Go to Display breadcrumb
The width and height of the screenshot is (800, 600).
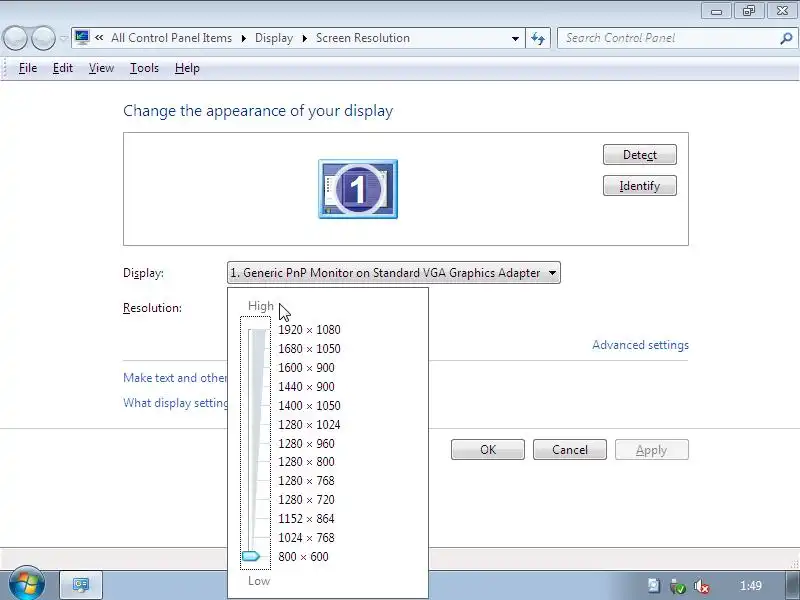274,38
